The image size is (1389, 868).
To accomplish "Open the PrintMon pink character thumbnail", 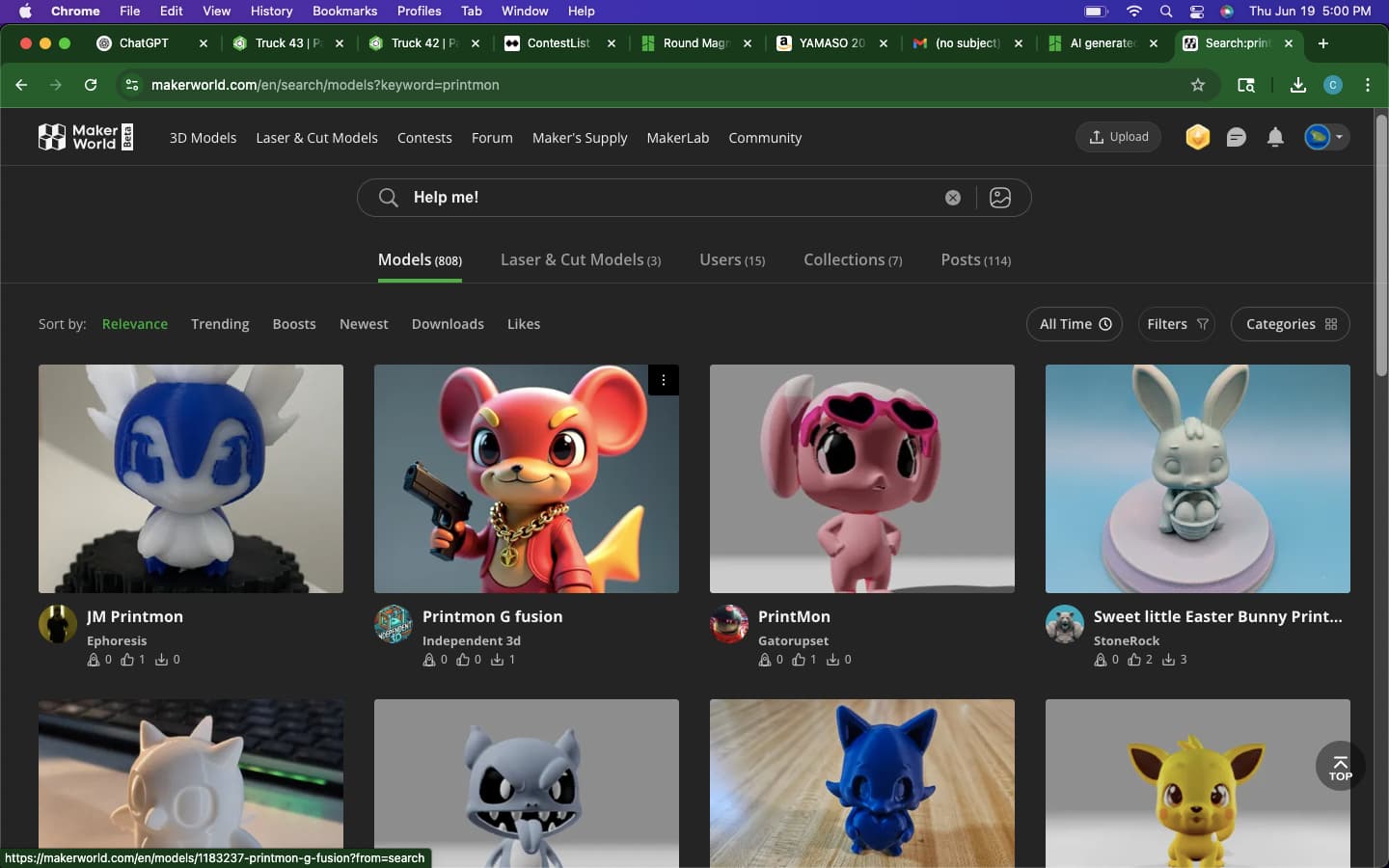I will click(862, 478).
